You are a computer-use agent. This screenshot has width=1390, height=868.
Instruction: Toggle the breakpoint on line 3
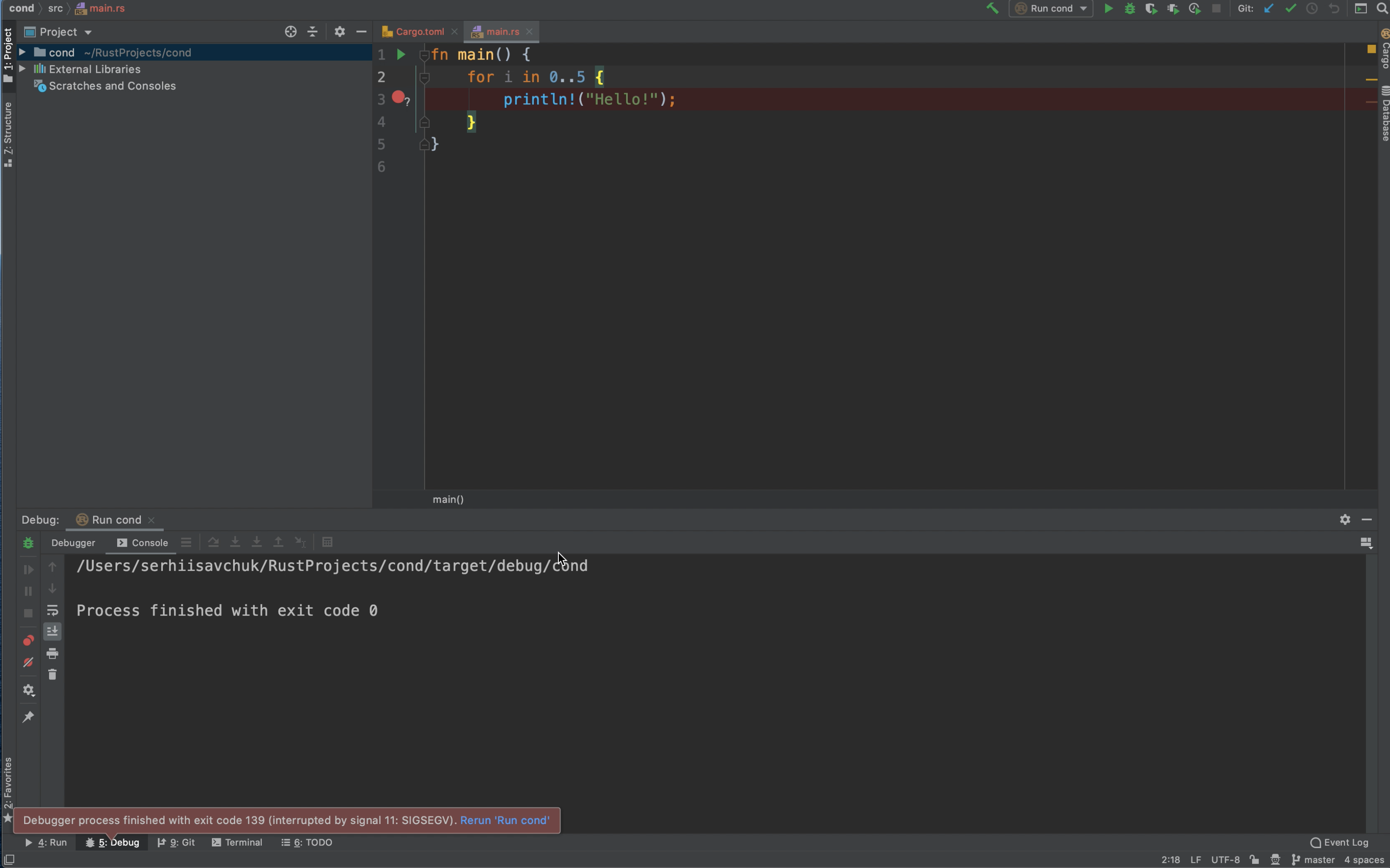click(x=398, y=98)
